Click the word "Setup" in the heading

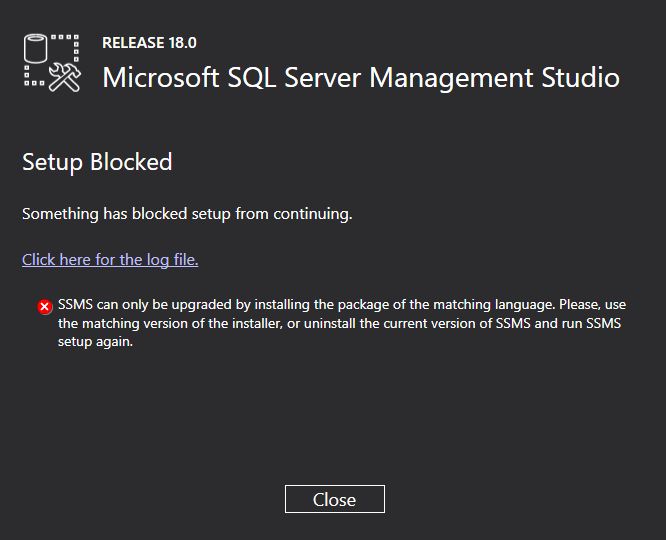tap(53, 162)
